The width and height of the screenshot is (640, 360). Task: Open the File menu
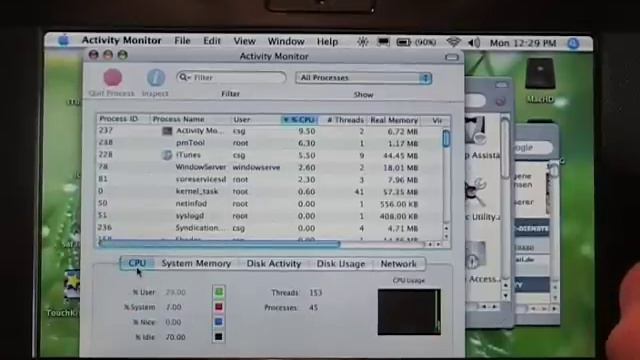tap(182, 41)
